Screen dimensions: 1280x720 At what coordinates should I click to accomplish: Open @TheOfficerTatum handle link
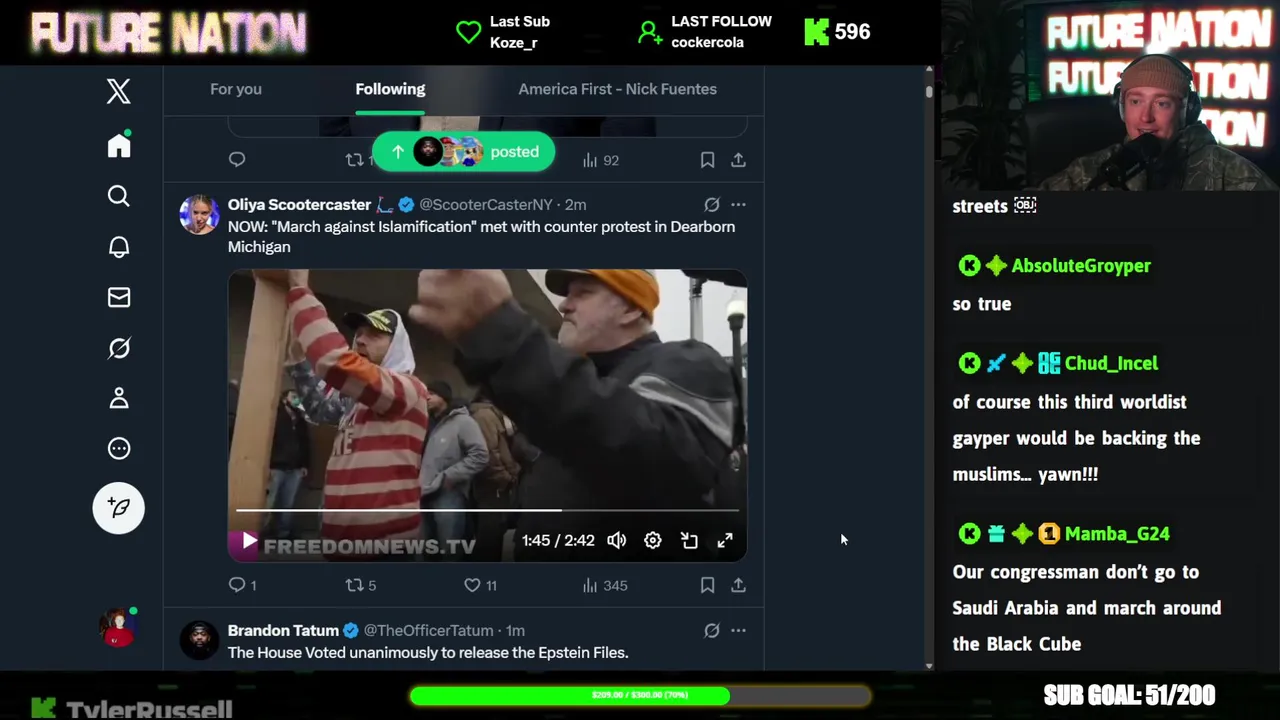coord(428,630)
